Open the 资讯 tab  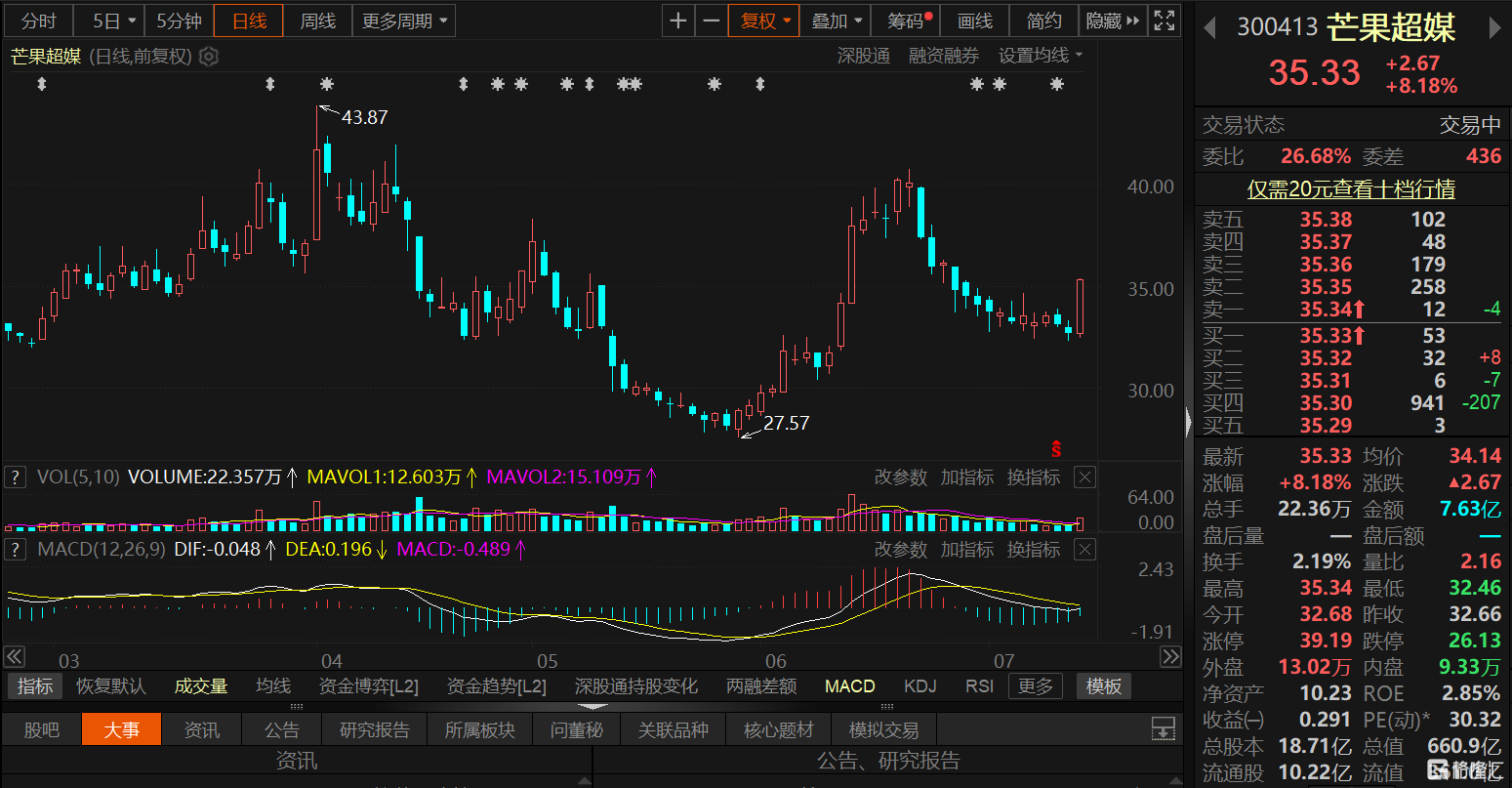pos(202,729)
